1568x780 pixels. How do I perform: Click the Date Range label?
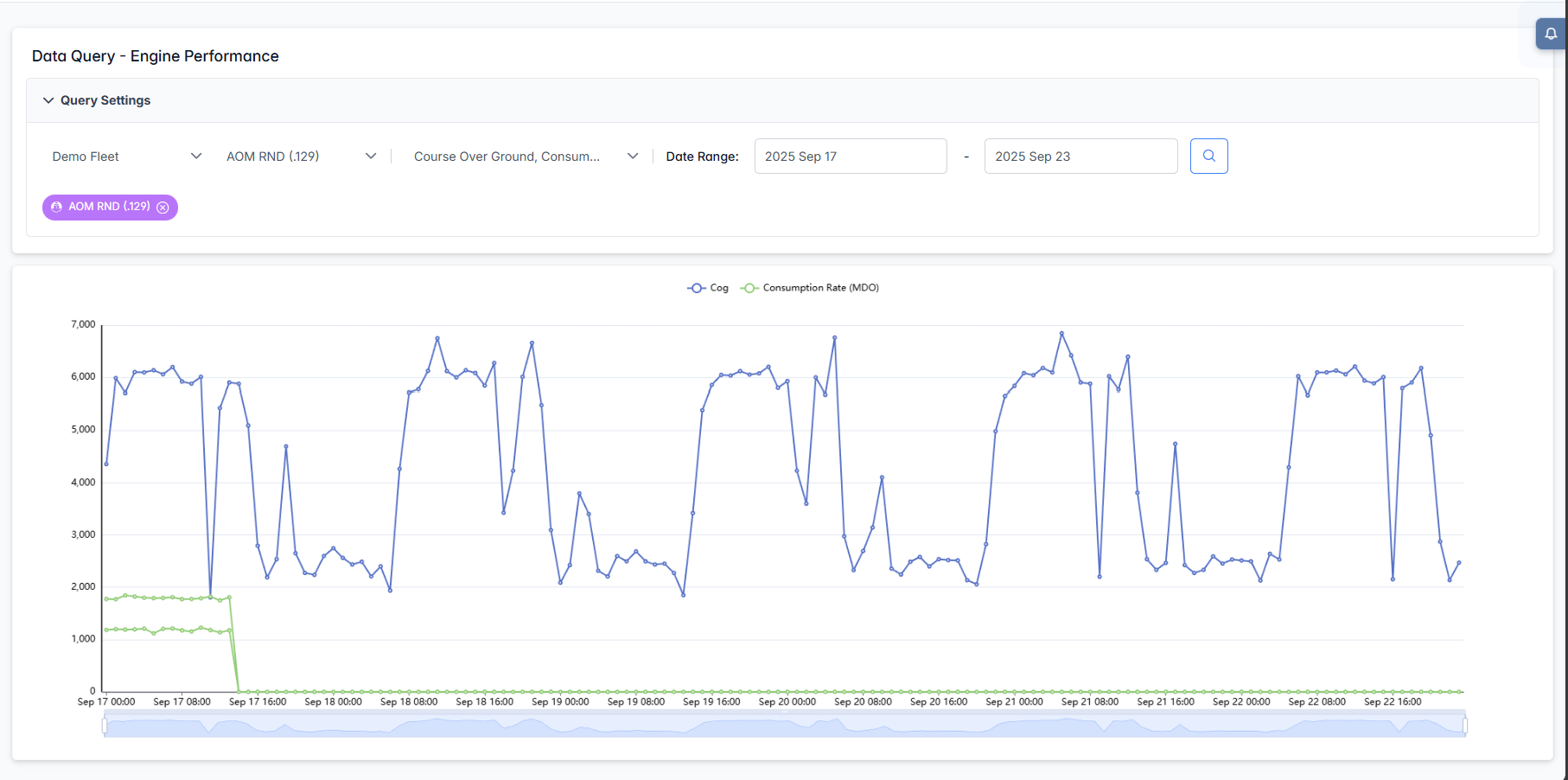pos(702,157)
